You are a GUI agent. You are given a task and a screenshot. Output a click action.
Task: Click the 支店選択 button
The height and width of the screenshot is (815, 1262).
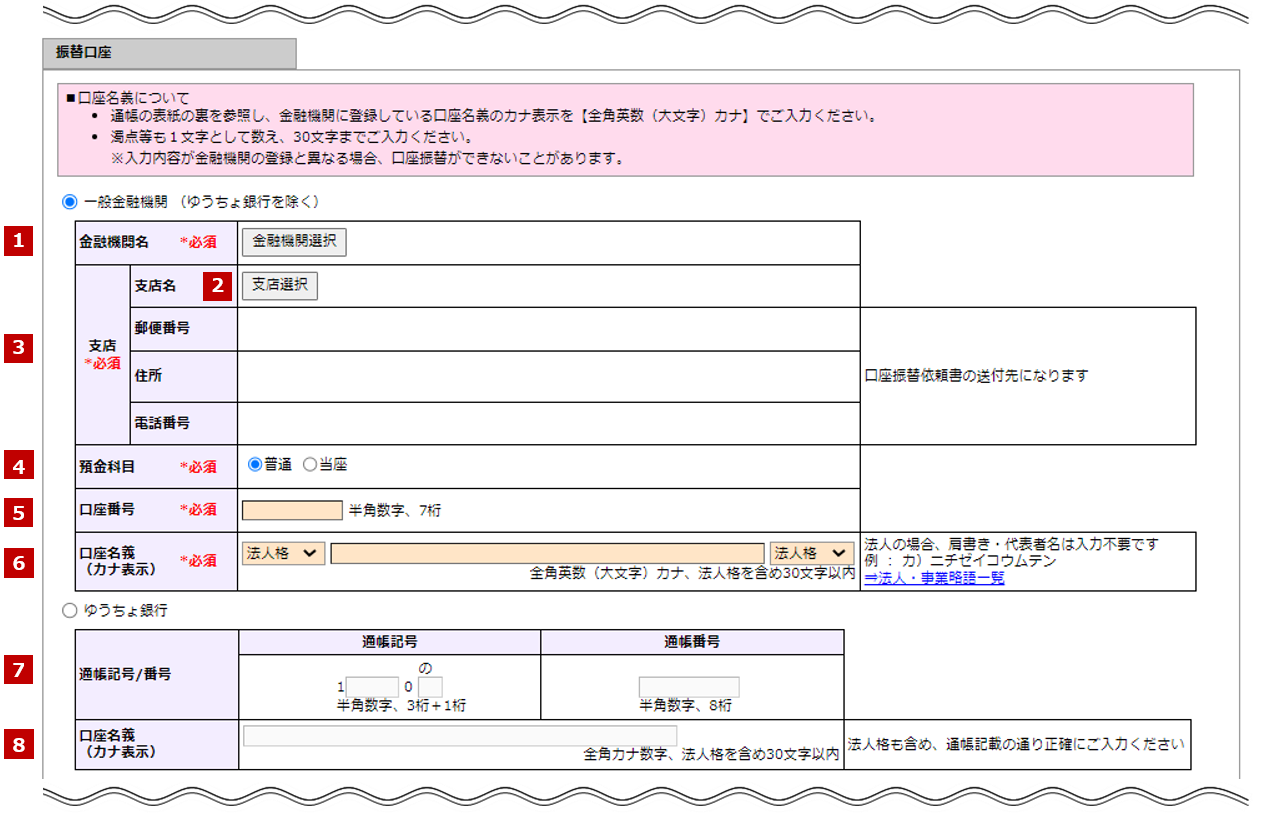click(279, 285)
